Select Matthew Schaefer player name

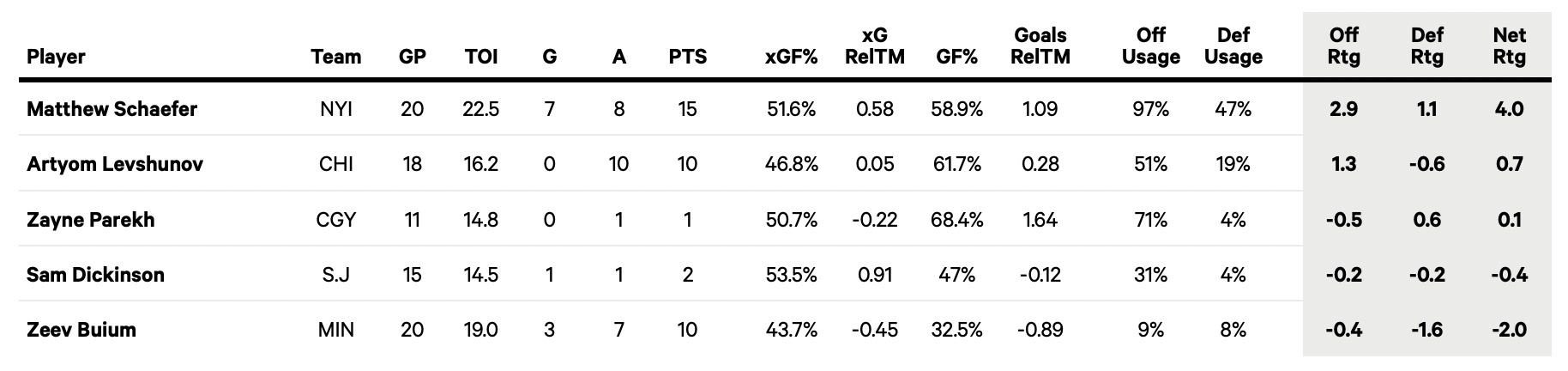(x=112, y=109)
